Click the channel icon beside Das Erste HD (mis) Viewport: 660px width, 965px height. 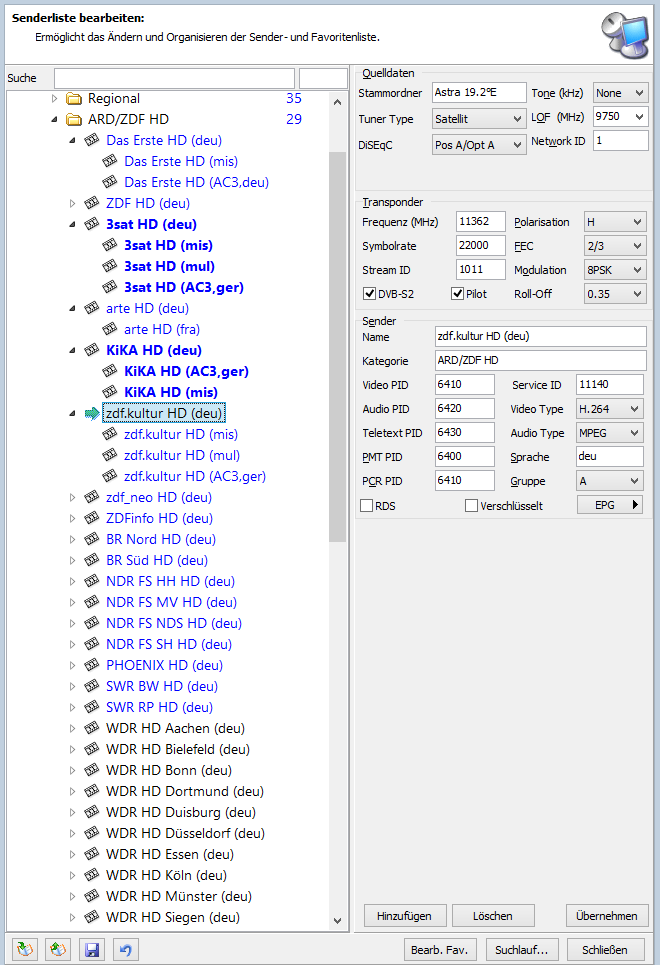pos(110,161)
